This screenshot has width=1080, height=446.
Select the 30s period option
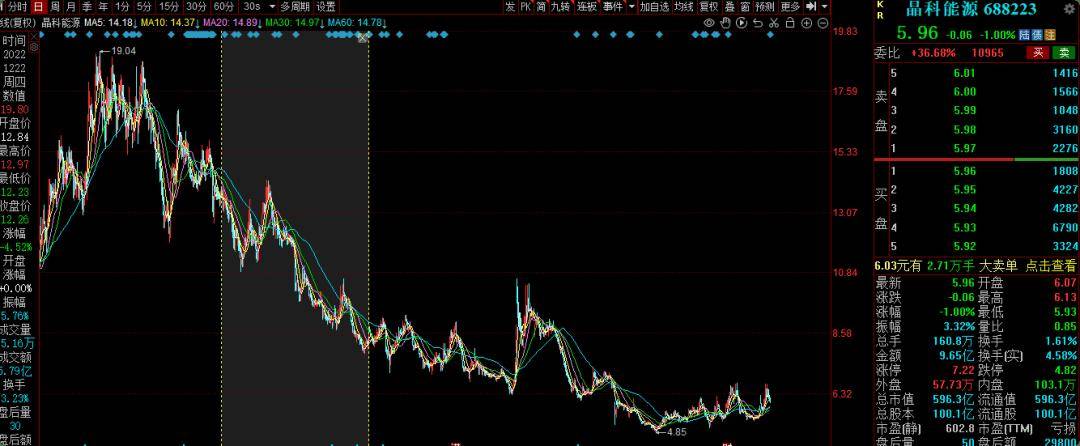click(x=253, y=7)
